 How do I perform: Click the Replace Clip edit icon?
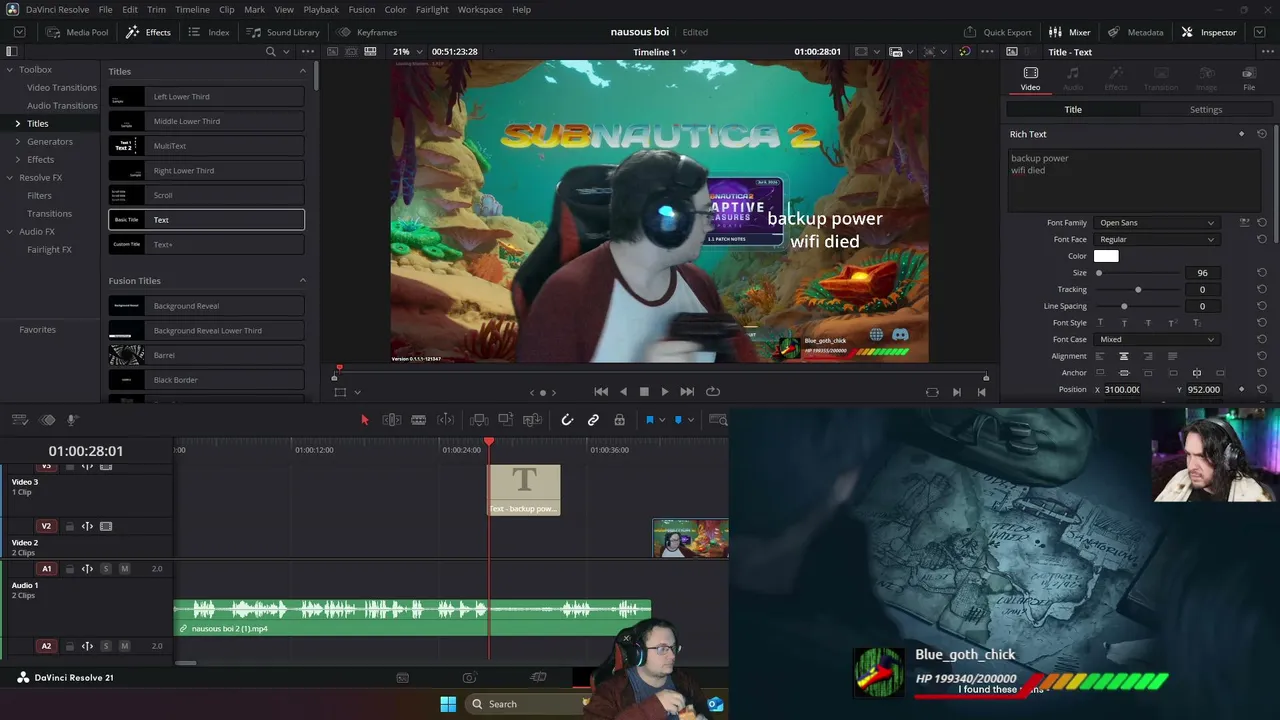pyautogui.click(x=531, y=420)
